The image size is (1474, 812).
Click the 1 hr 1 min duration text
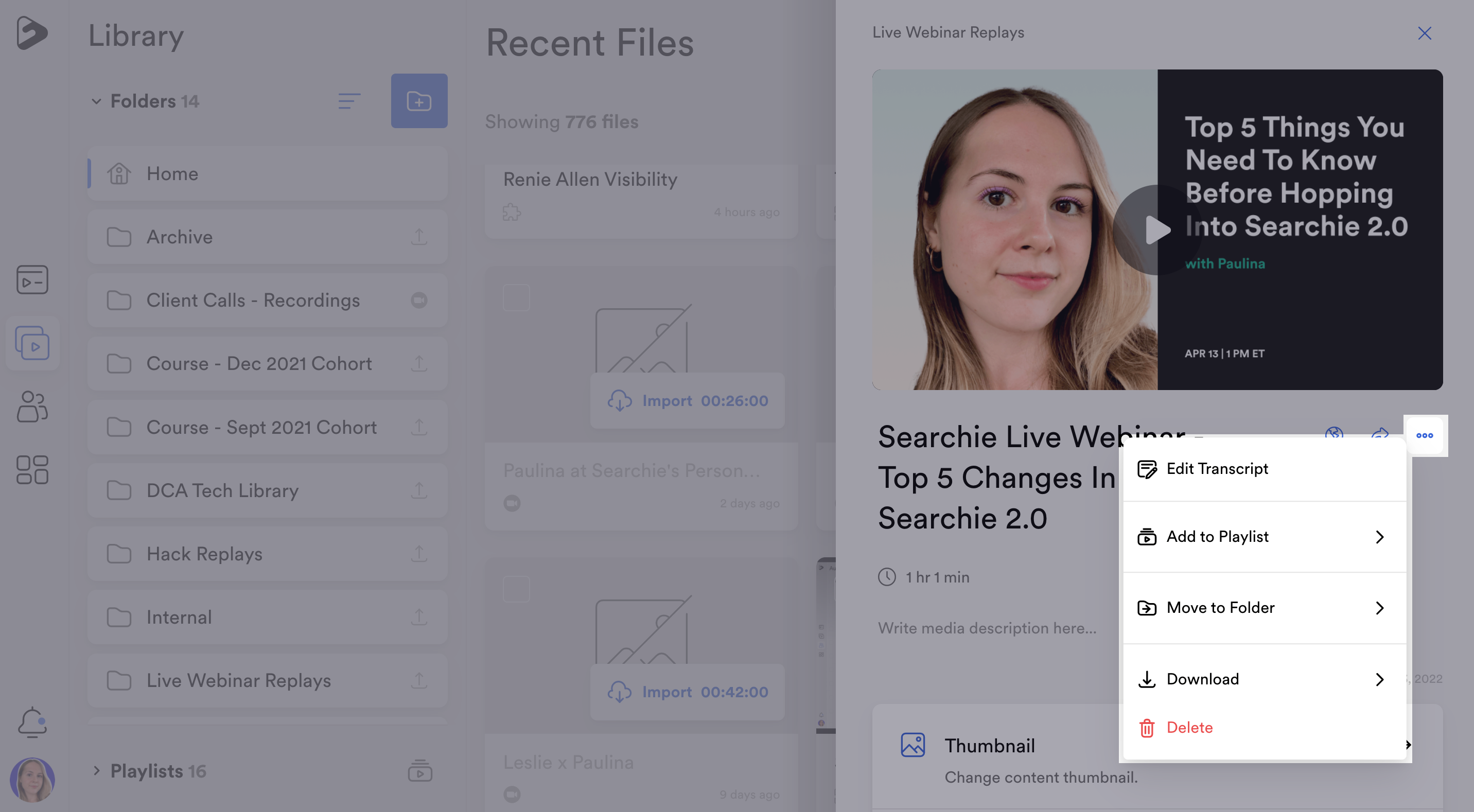click(x=937, y=577)
